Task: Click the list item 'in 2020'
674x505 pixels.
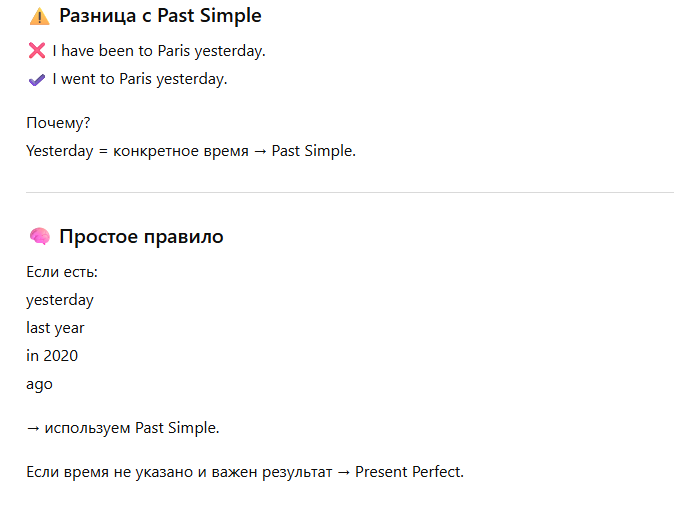Action: point(52,356)
